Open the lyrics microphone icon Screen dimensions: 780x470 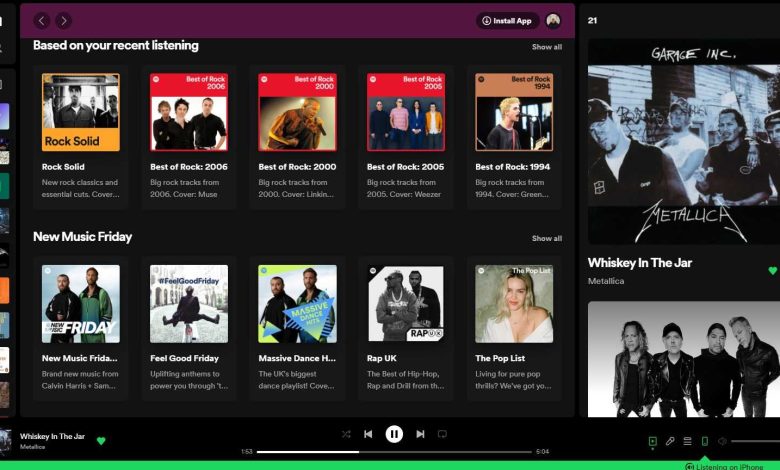[670, 441]
